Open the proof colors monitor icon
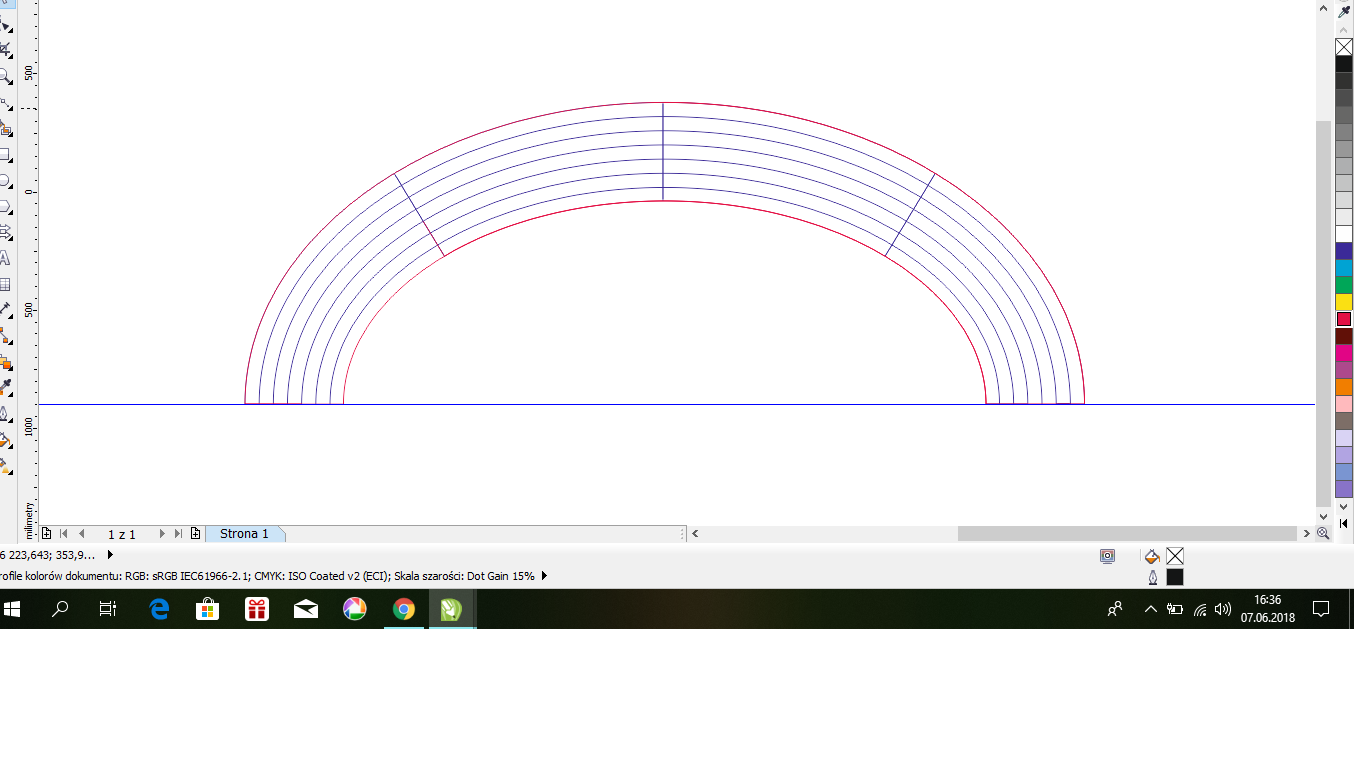 click(x=1107, y=556)
